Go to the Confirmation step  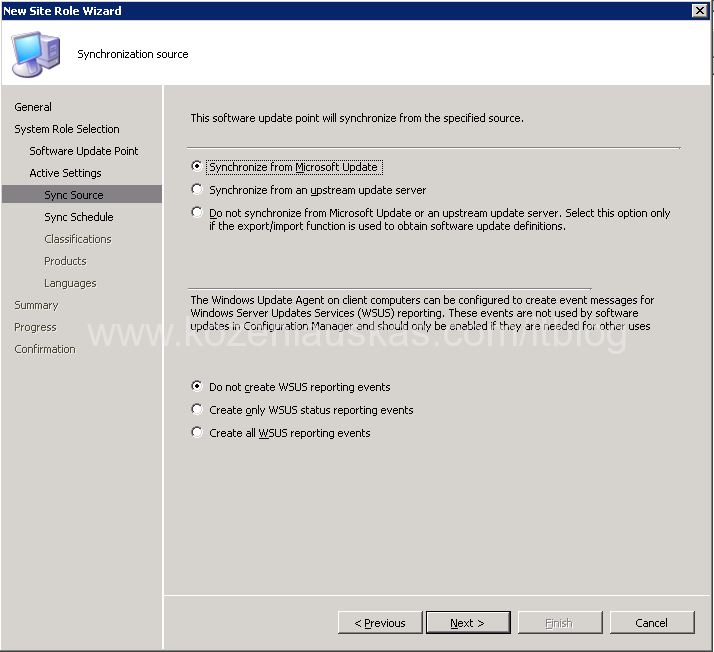(45, 349)
